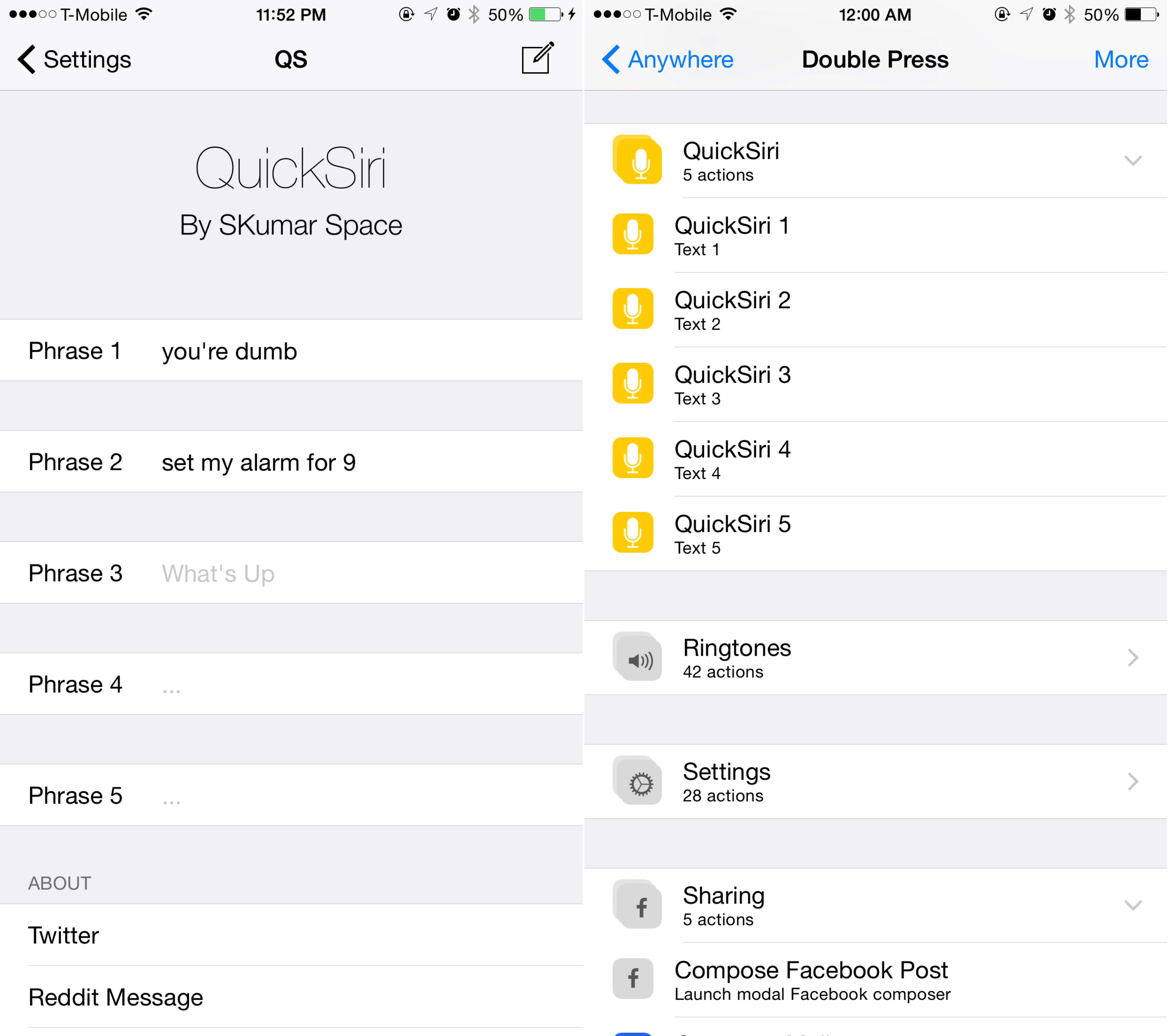Tap the Compose Facebook Post icon
Viewport: 1168px width, 1036px height.
click(633, 979)
